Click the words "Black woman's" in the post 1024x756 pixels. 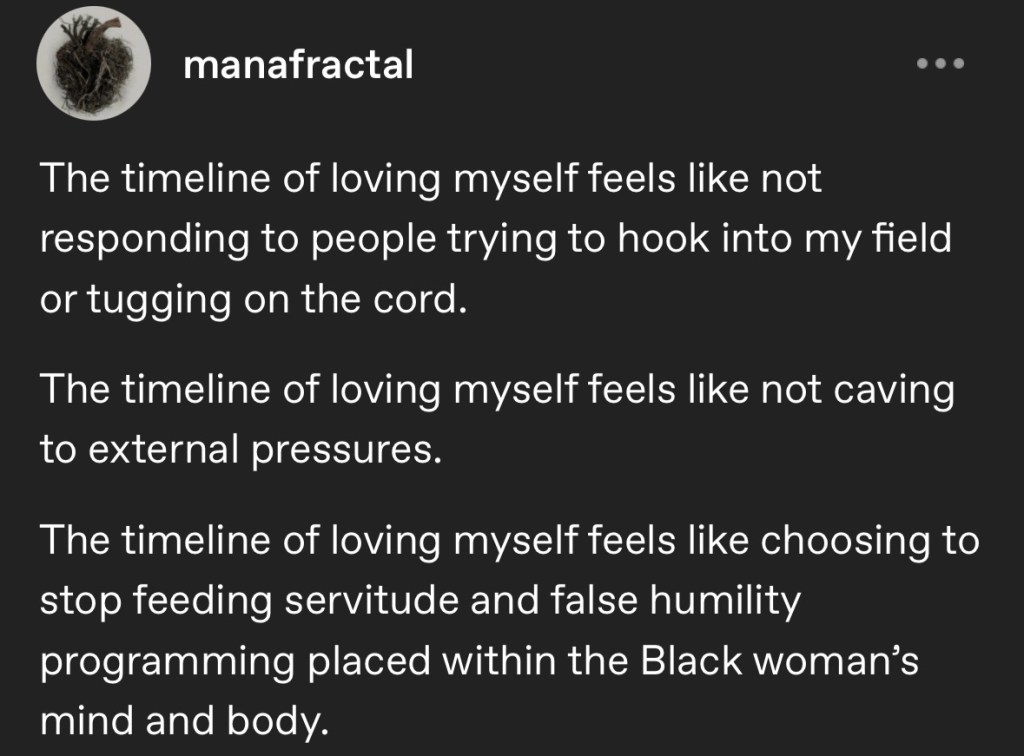pyautogui.click(x=776, y=661)
